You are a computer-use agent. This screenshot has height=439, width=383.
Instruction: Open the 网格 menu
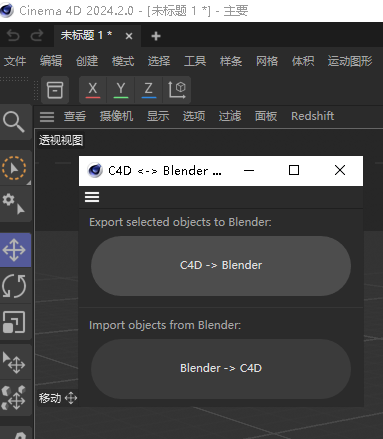(267, 61)
